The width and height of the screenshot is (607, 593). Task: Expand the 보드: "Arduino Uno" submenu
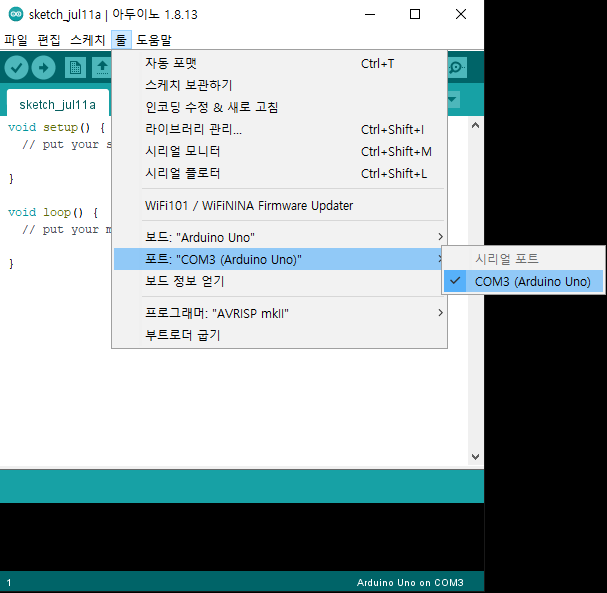click(x=279, y=237)
